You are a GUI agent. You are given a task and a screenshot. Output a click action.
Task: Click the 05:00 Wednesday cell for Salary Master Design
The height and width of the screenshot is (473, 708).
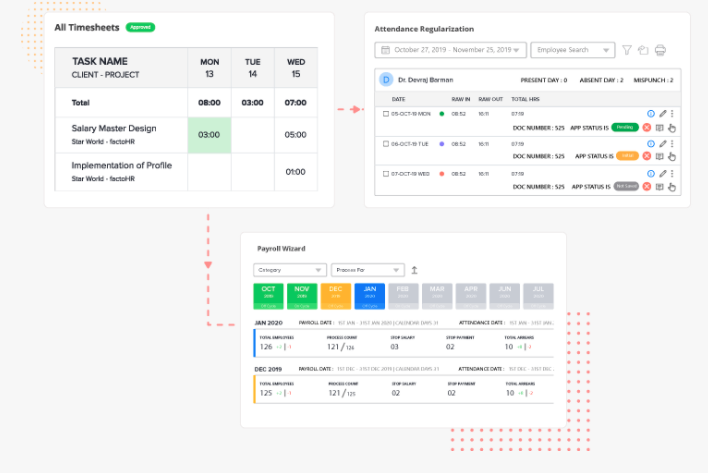(295, 135)
